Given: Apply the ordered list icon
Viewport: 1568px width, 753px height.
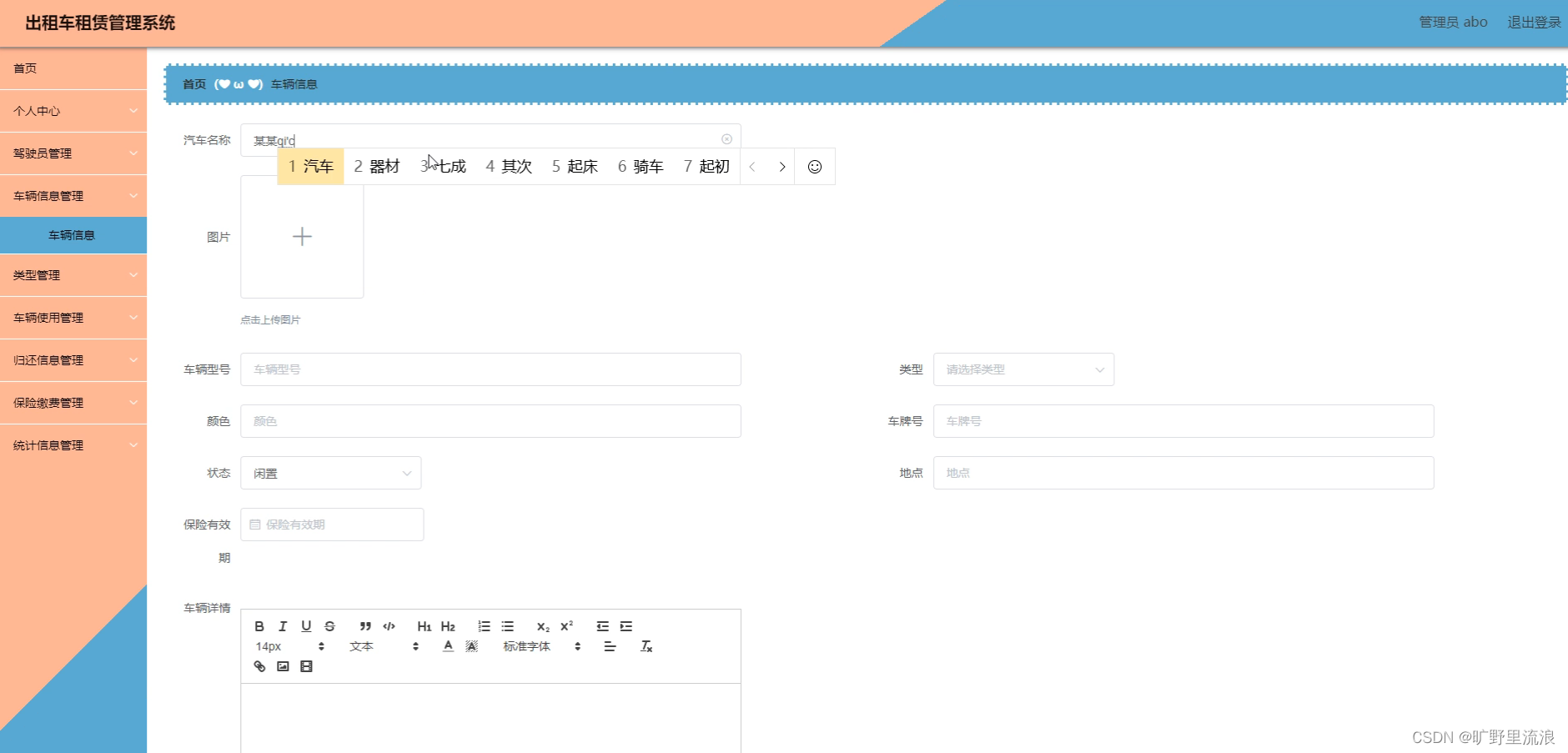Looking at the screenshot, I should pos(484,626).
